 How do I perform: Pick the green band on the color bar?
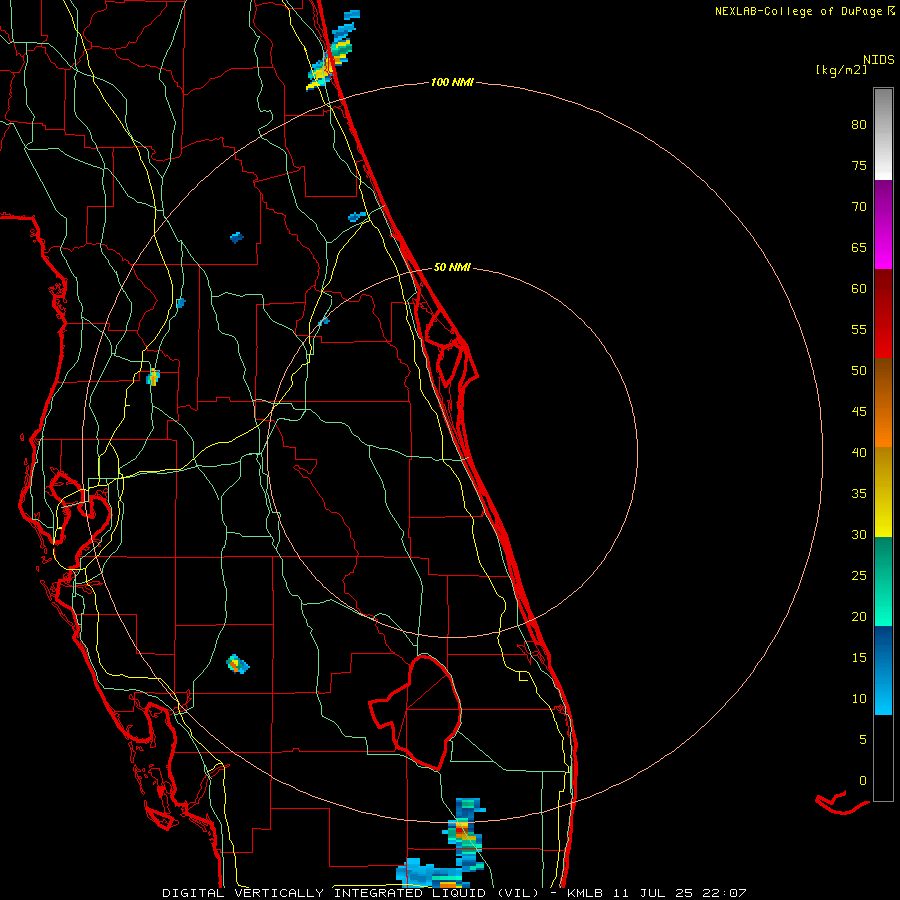tap(883, 581)
